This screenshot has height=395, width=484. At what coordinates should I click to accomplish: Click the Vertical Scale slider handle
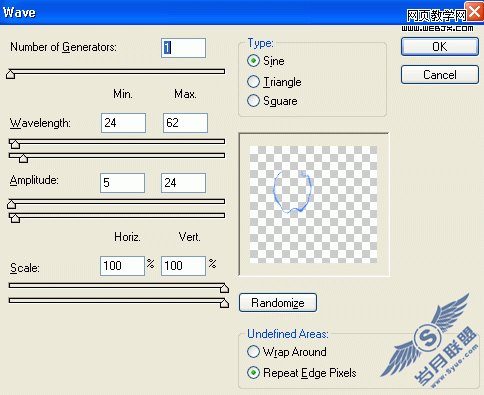pos(224,303)
